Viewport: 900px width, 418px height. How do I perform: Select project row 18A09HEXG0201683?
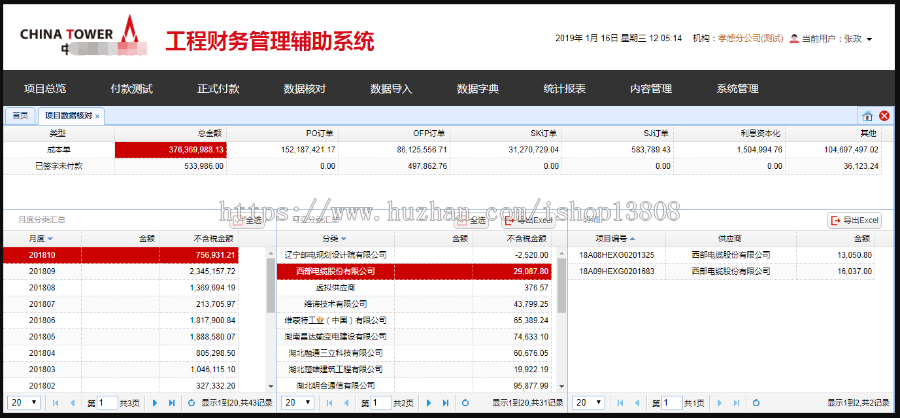coord(721,272)
